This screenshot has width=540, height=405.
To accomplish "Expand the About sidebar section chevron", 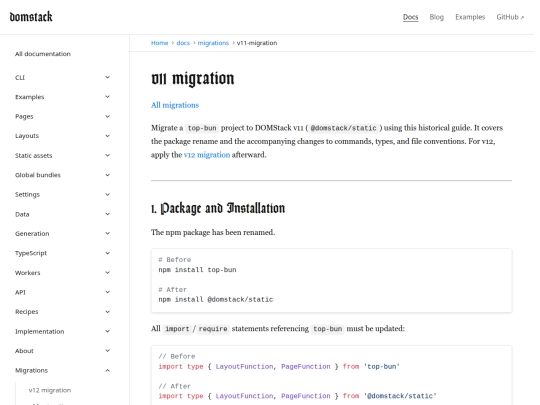I will [107, 351].
